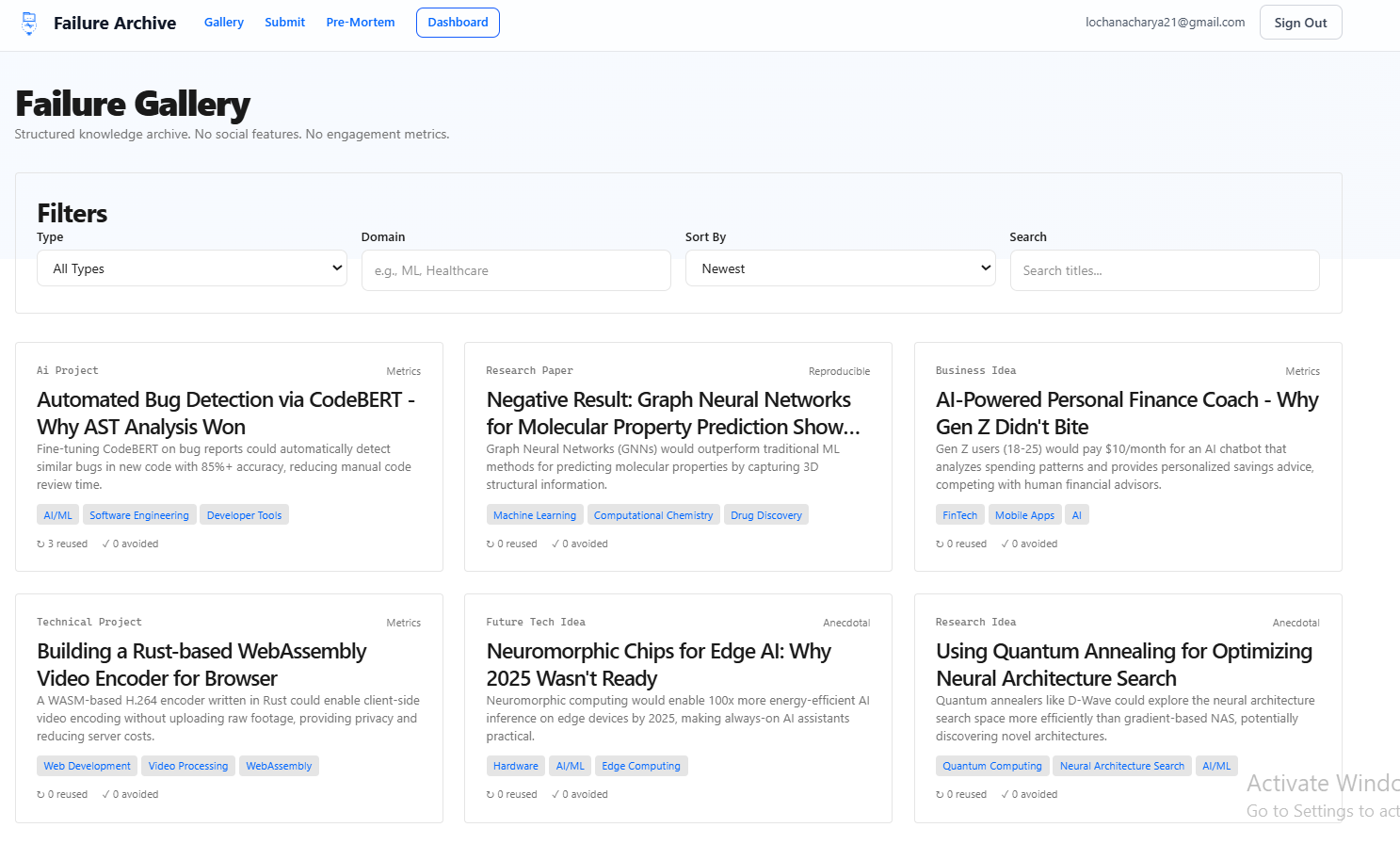Screen dimensions: 1400x844
Task: Click the Computational Chemistry tag
Action: (653, 515)
